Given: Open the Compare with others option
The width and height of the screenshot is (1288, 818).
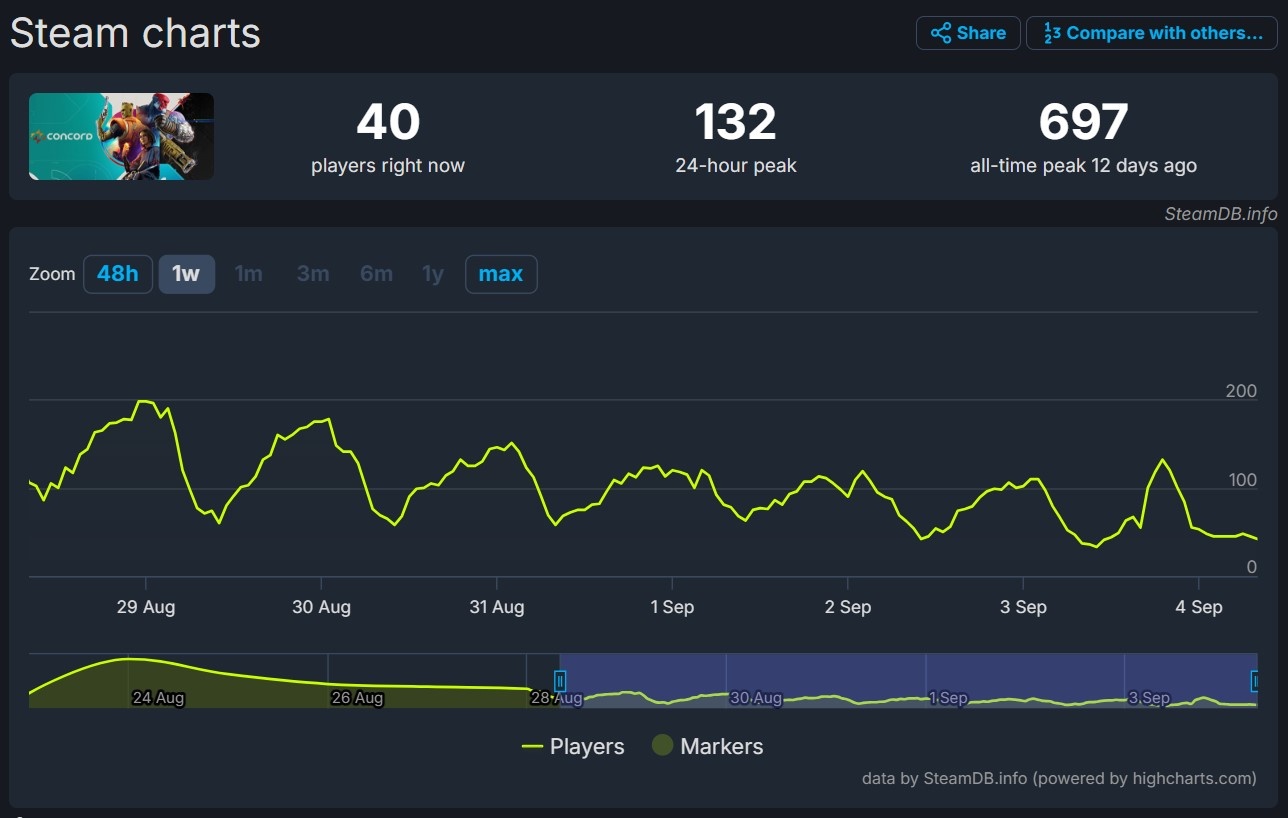Looking at the screenshot, I should click(1152, 33).
